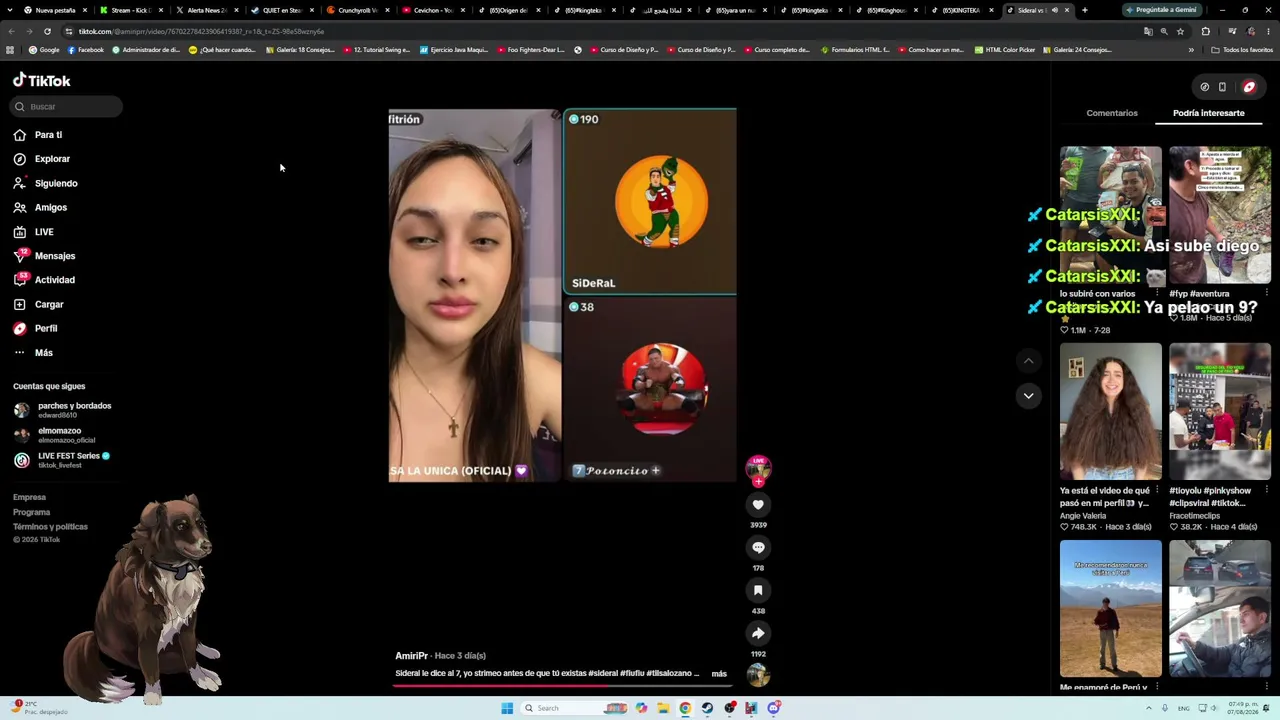Screen dimensions: 1280x720
Task: Like the video with heart icon
Action: [758, 505]
